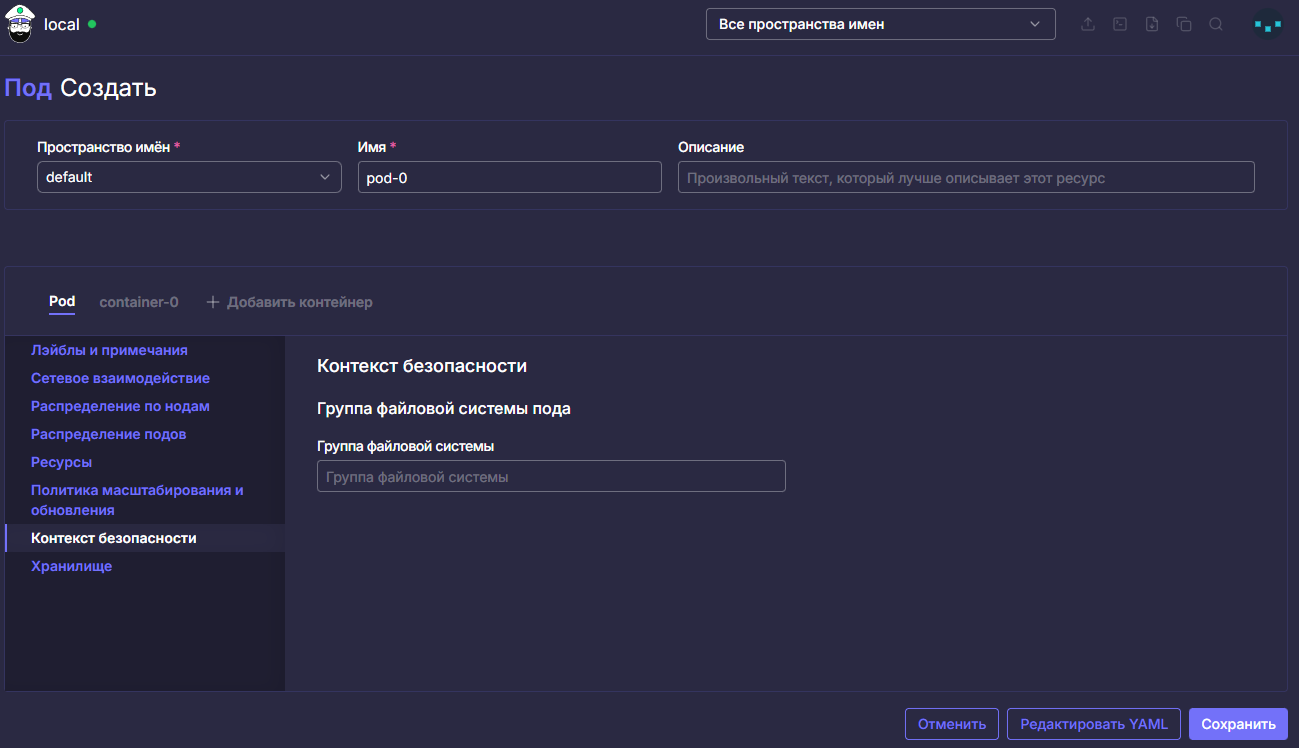Click the Контекст безопасности heading
The height and width of the screenshot is (748, 1299).
[422, 366]
